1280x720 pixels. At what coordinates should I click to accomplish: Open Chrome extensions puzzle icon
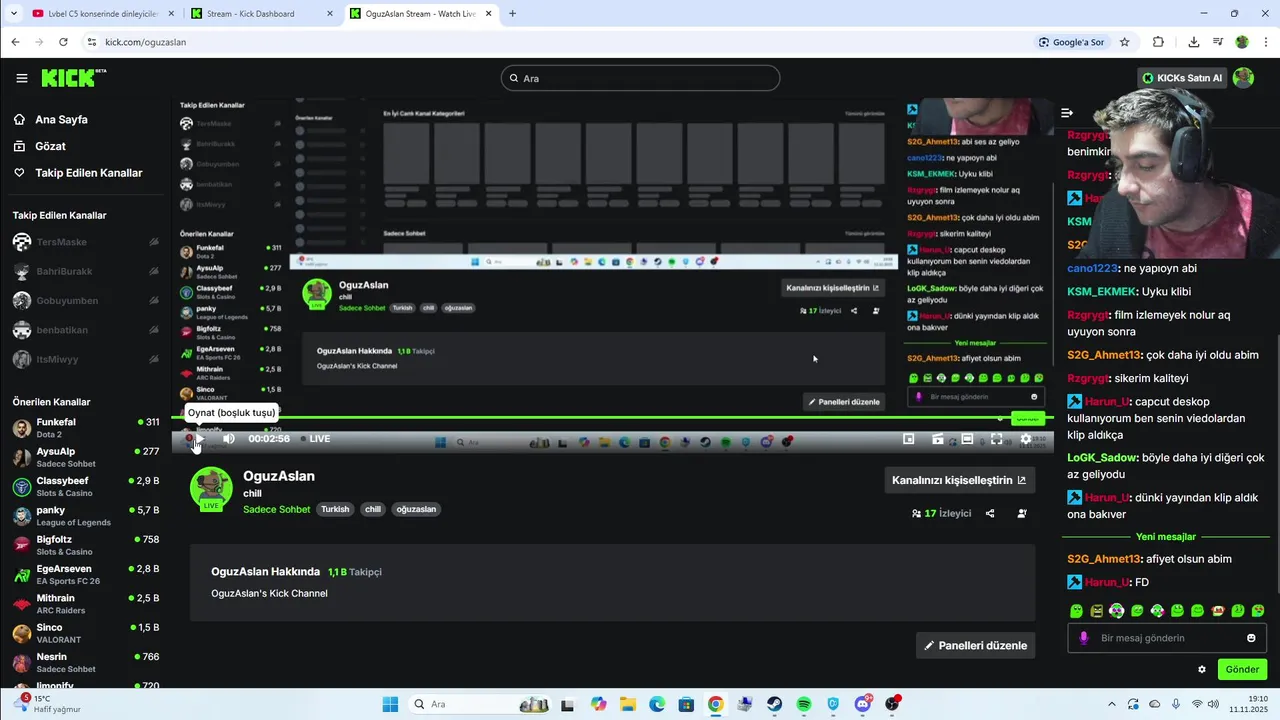(1158, 42)
